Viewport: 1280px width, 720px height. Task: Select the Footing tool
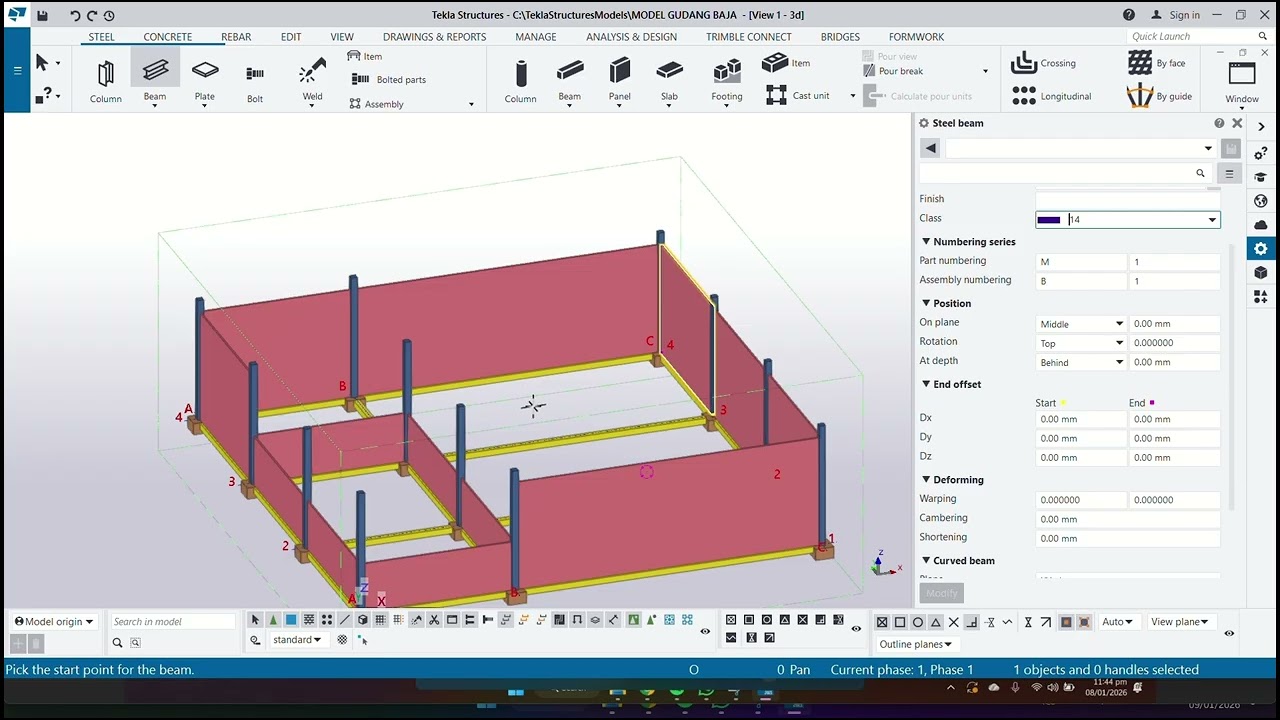tap(727, 80)
